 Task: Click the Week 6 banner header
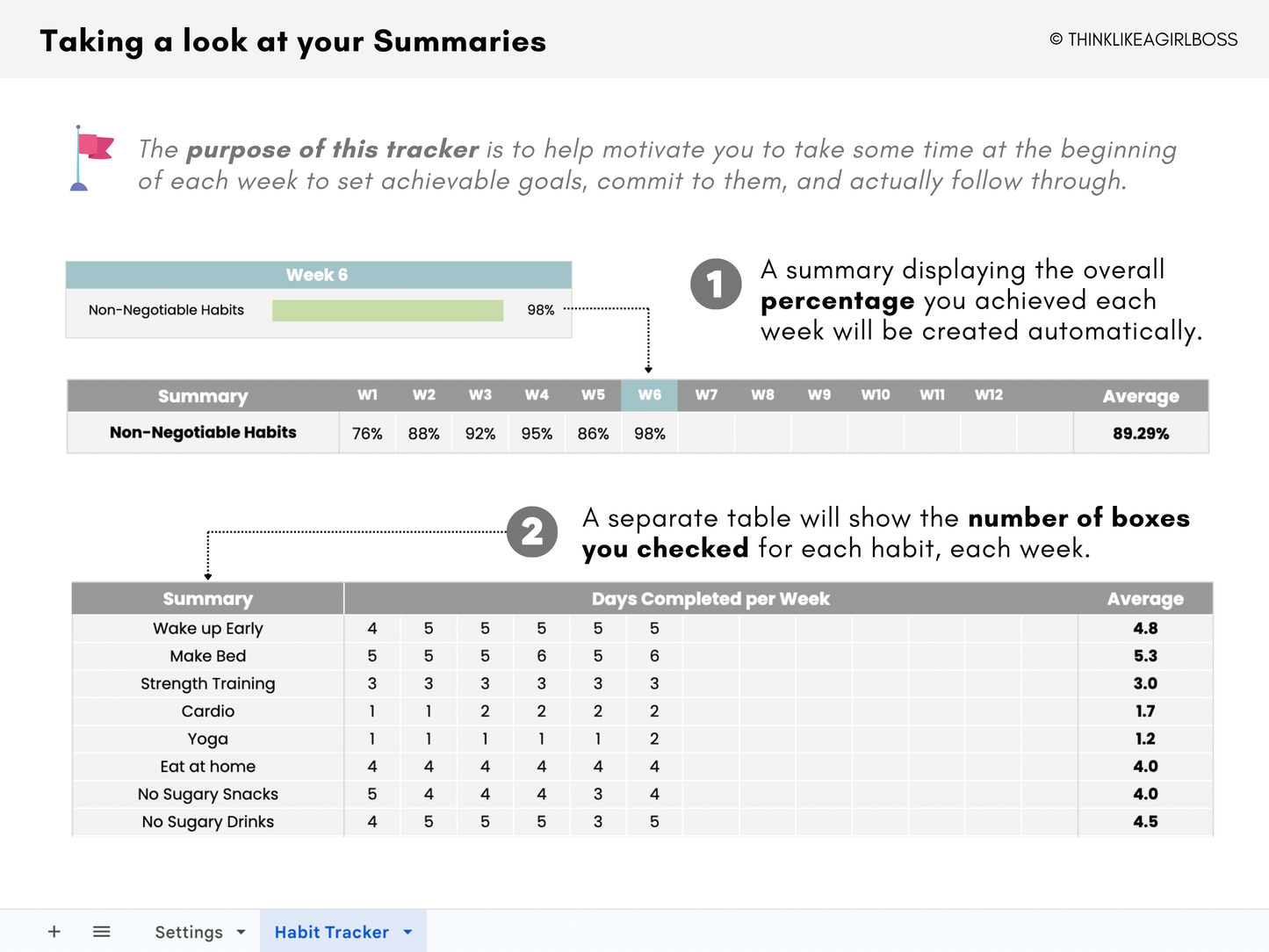(318, 275)
